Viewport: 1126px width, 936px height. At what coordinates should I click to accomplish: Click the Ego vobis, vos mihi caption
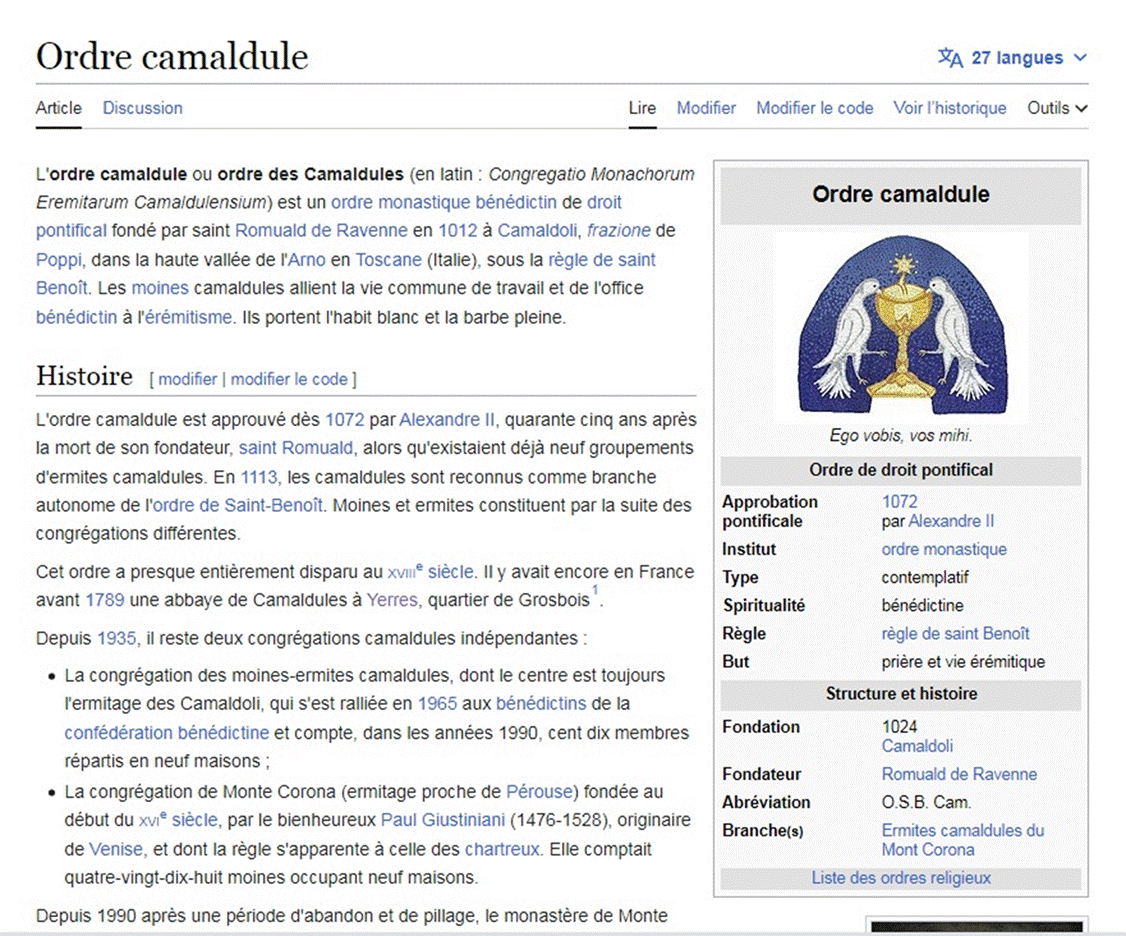tap(901, 435)
